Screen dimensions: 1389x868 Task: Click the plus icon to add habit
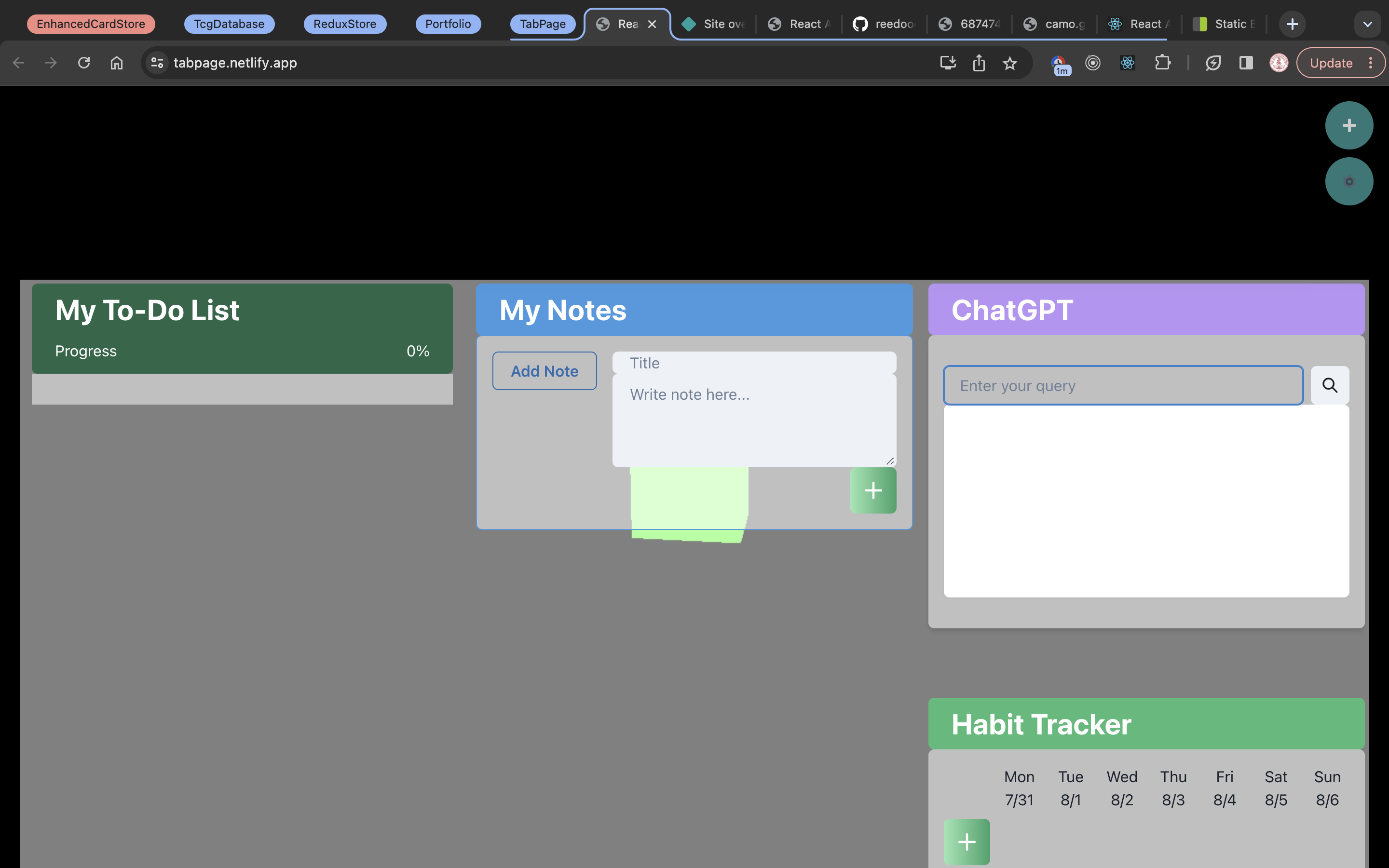[x=967, y=842]
